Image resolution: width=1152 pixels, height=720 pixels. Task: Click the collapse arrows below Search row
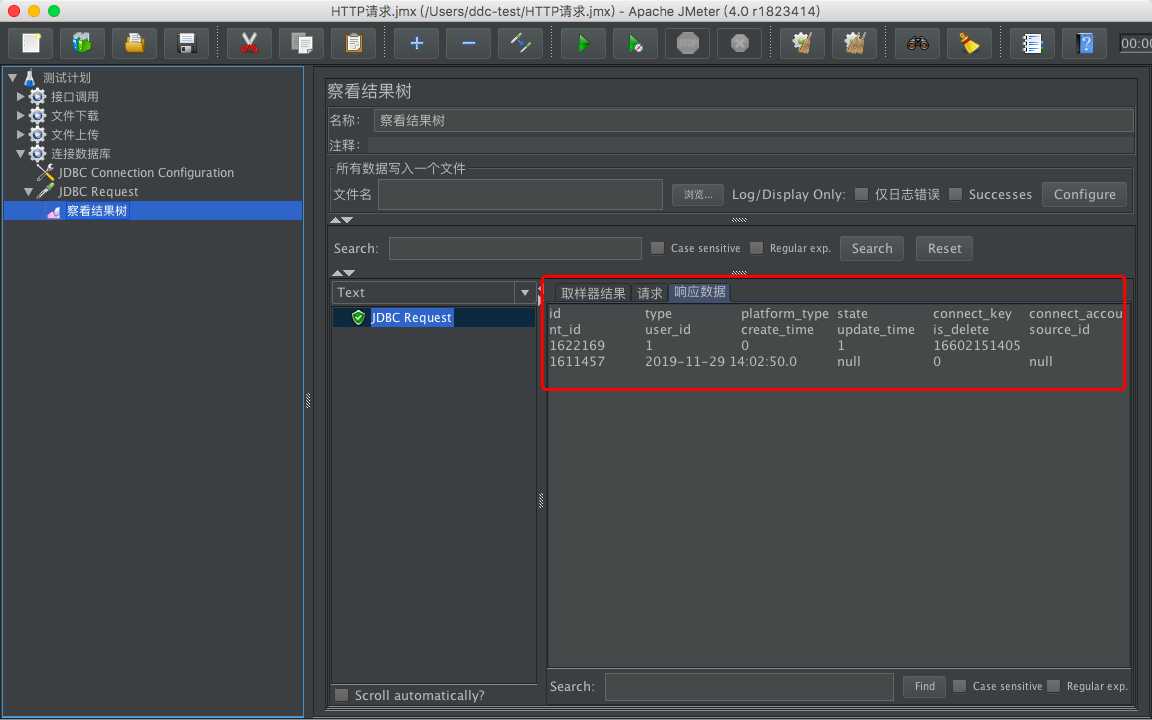tap(344, 273)
